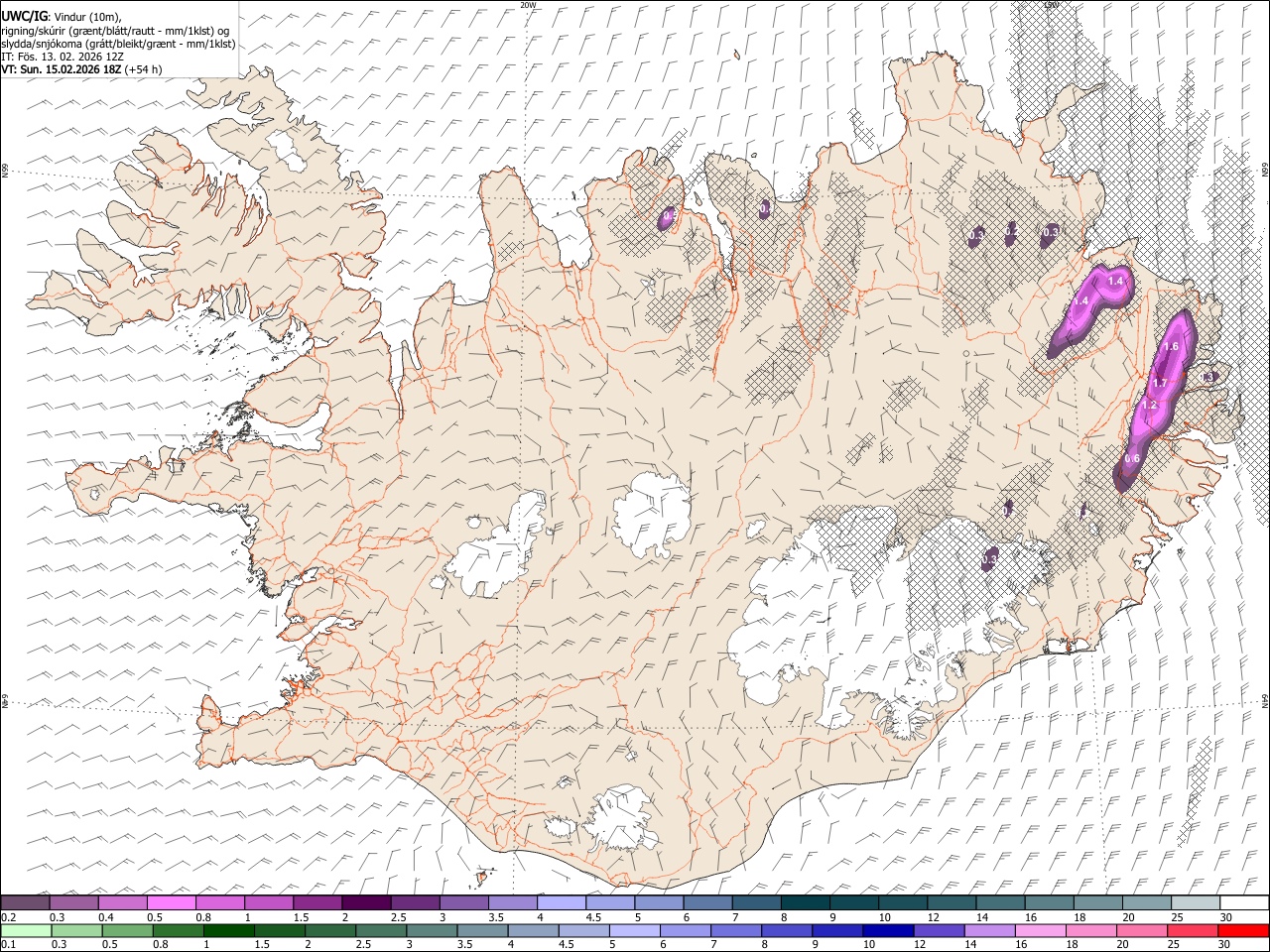Click the '15W' longitude label
Viewport: 1270px width, 952px height.
pos(1052,5)
